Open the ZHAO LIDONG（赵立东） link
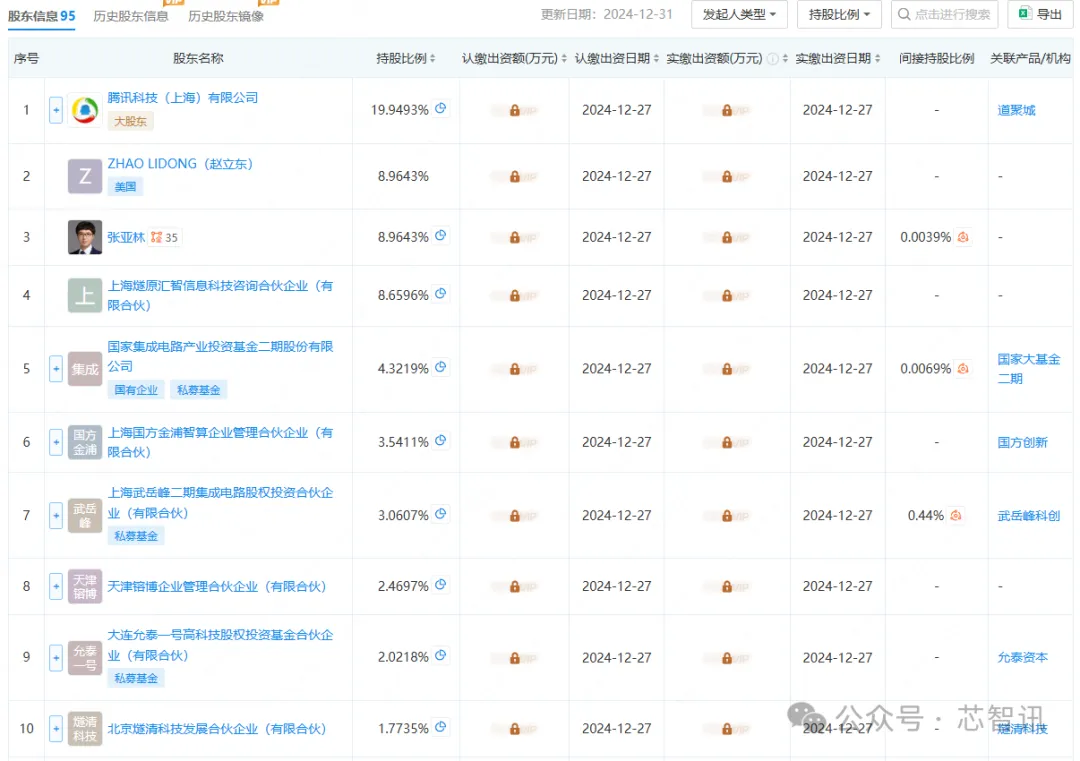The image size is (1080, 761). (180, 164)
